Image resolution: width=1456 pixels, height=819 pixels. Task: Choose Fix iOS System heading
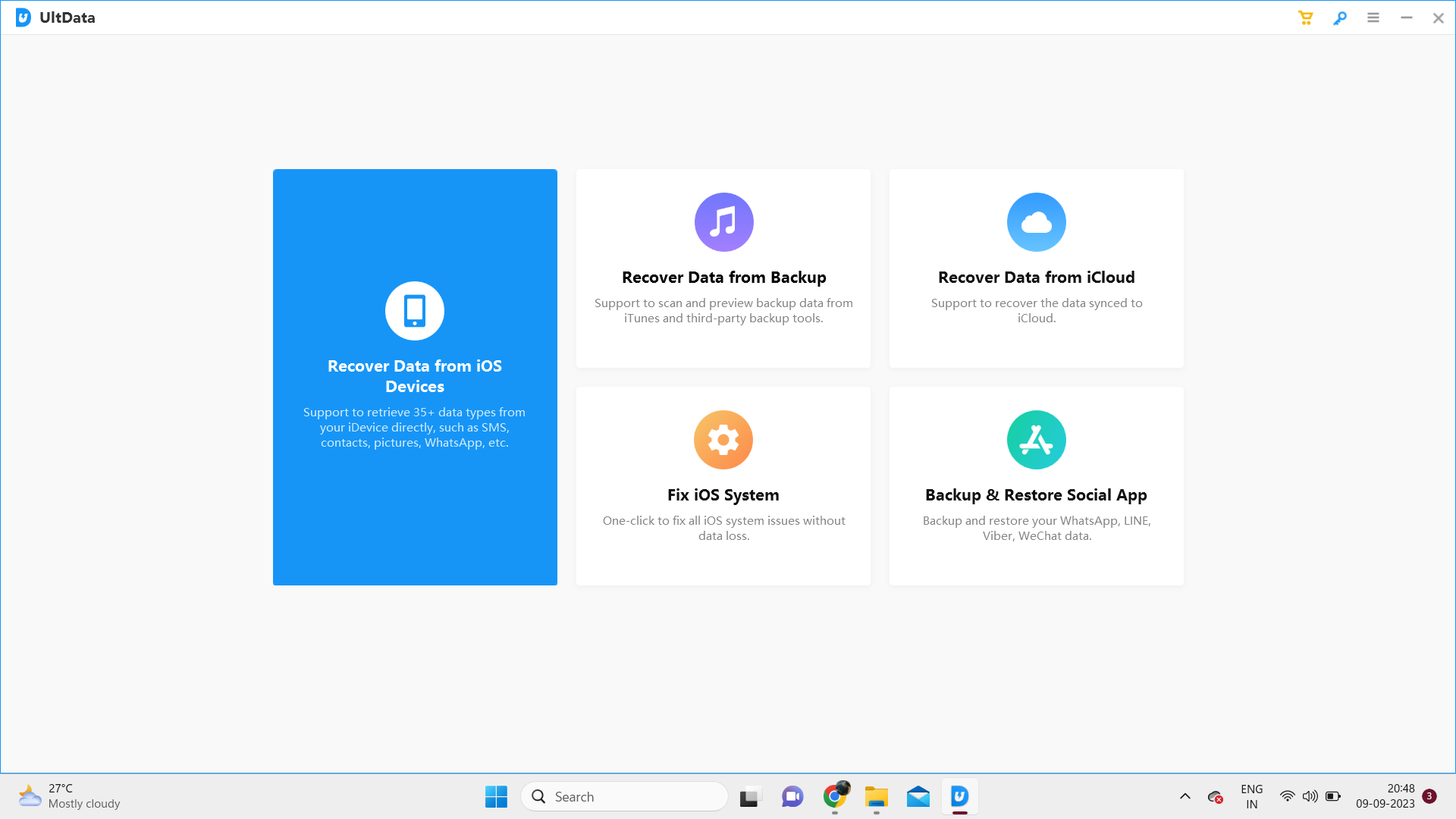723,495
